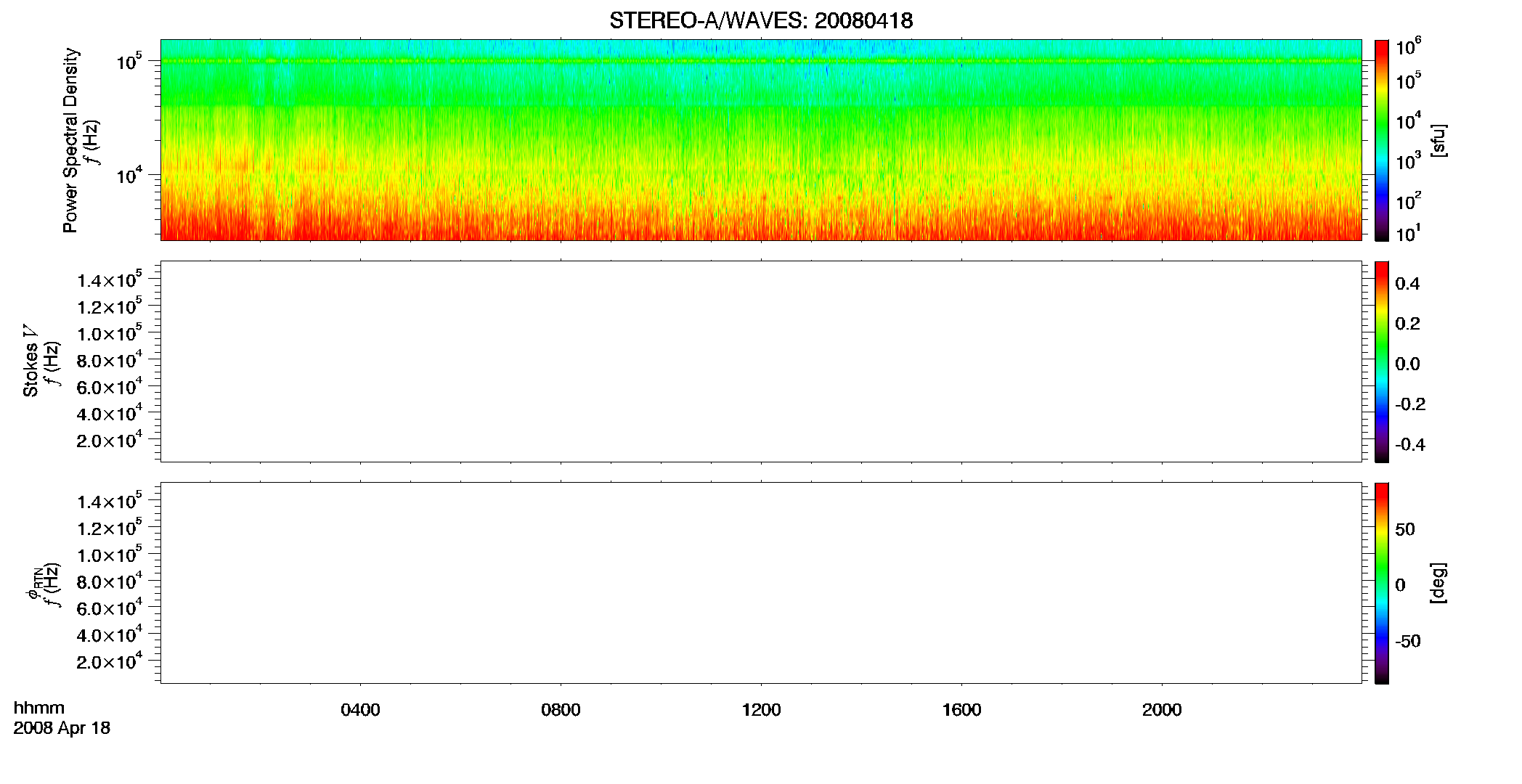Click inside the empty phi RTN panel
The height and width of the screenshot is (784, 1522).
tap(761, 583)
